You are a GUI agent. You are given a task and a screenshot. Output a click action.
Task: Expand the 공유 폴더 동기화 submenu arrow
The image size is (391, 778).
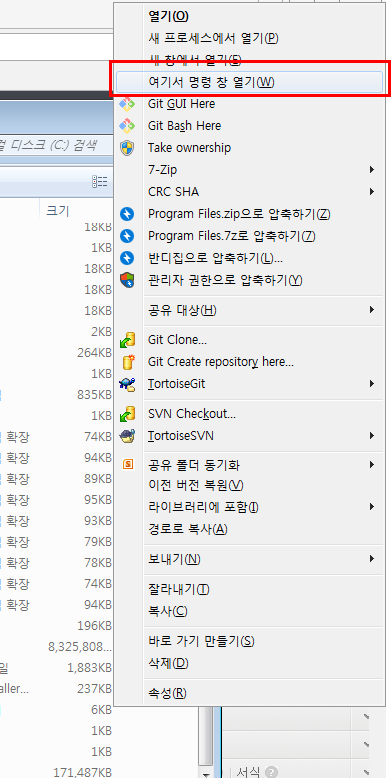pos(372,465)
